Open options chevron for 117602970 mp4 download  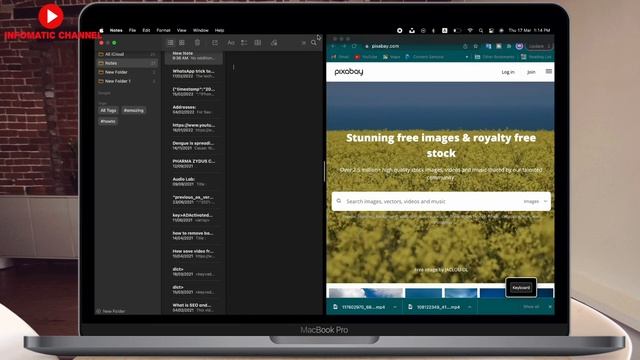click(395, 307)
